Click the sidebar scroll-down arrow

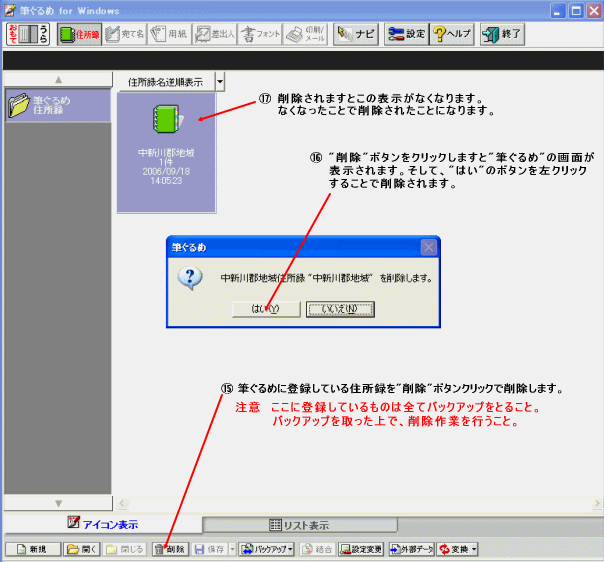58,503
